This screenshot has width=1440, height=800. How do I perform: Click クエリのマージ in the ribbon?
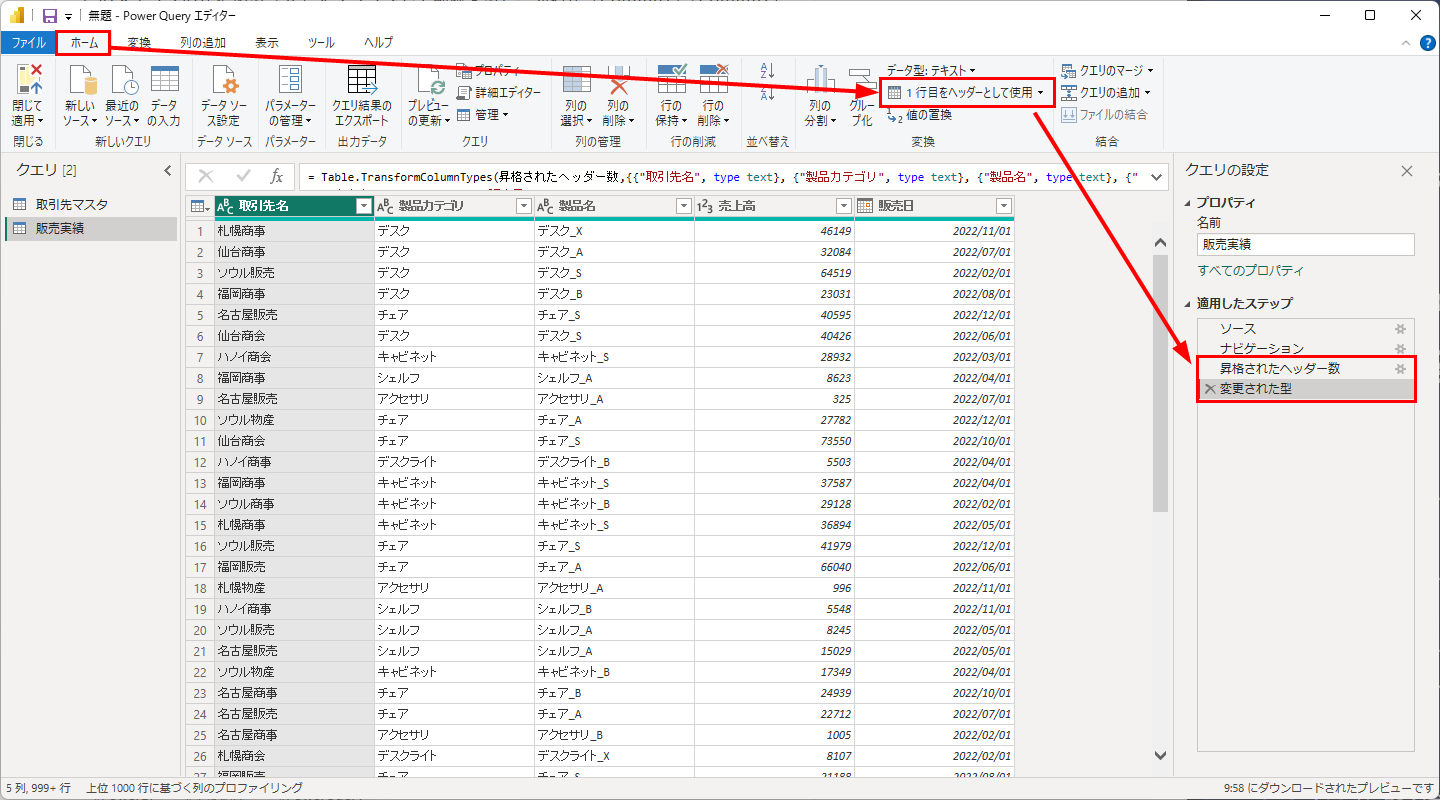[x=1107, y=70]
